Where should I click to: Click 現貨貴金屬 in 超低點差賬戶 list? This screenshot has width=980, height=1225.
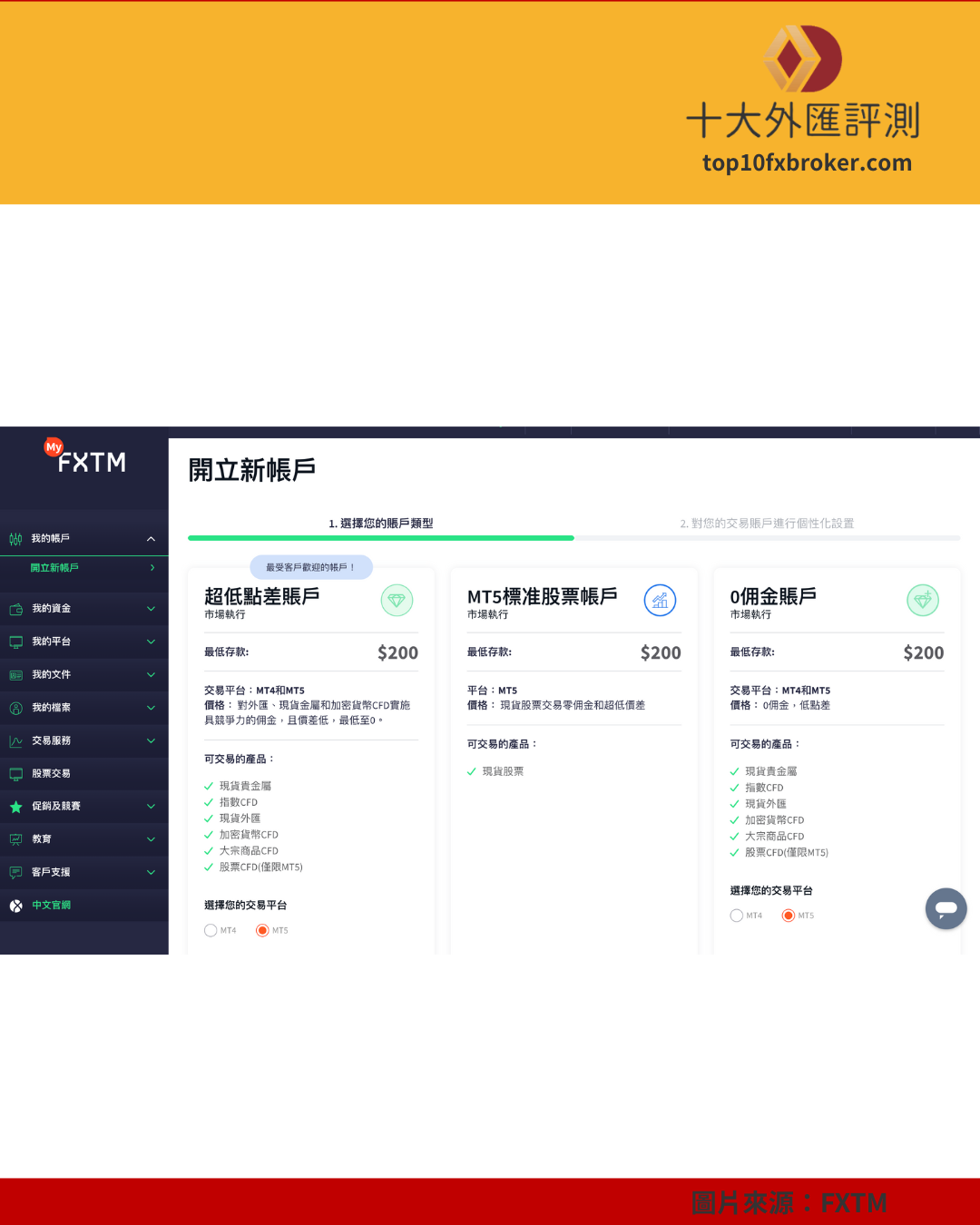pyautogui.click(x=245, y=787)
